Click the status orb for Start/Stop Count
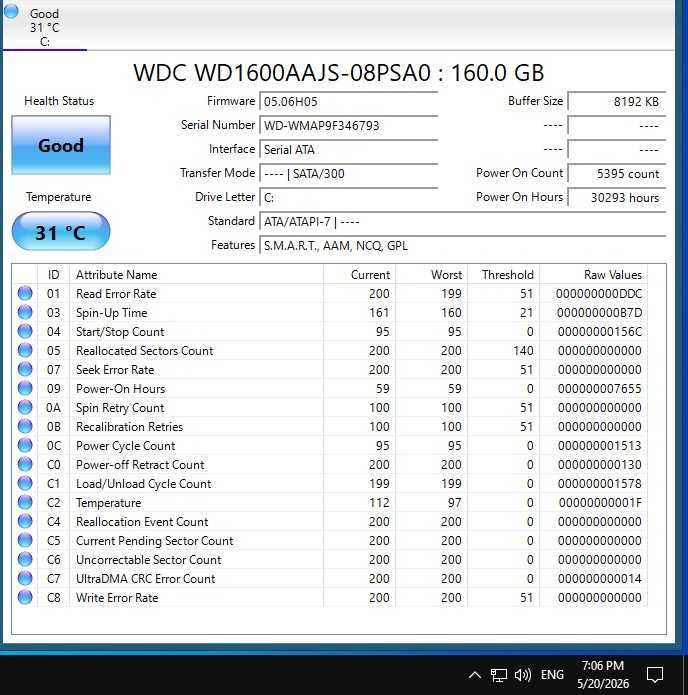 [x=25, y=331]
